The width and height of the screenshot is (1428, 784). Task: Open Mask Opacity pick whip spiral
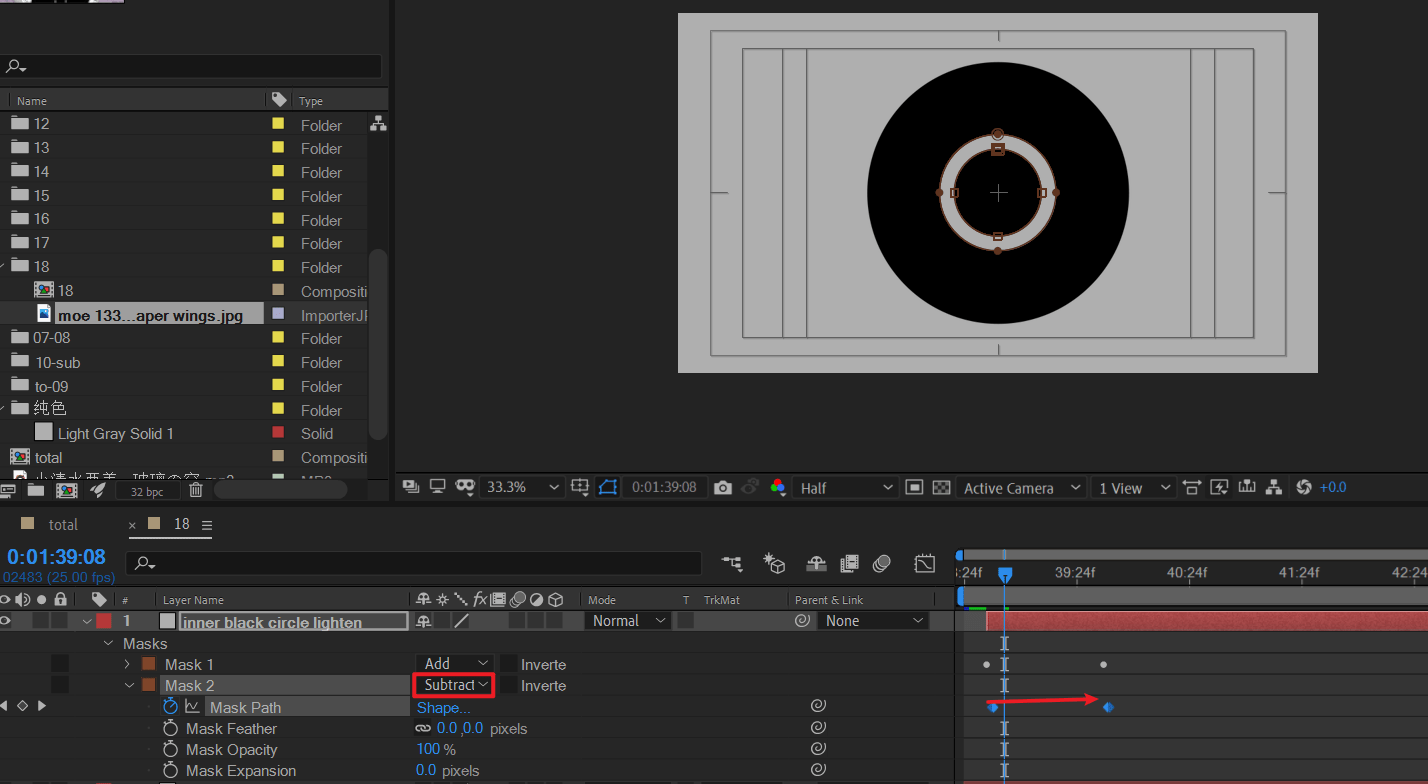point(817,749)
